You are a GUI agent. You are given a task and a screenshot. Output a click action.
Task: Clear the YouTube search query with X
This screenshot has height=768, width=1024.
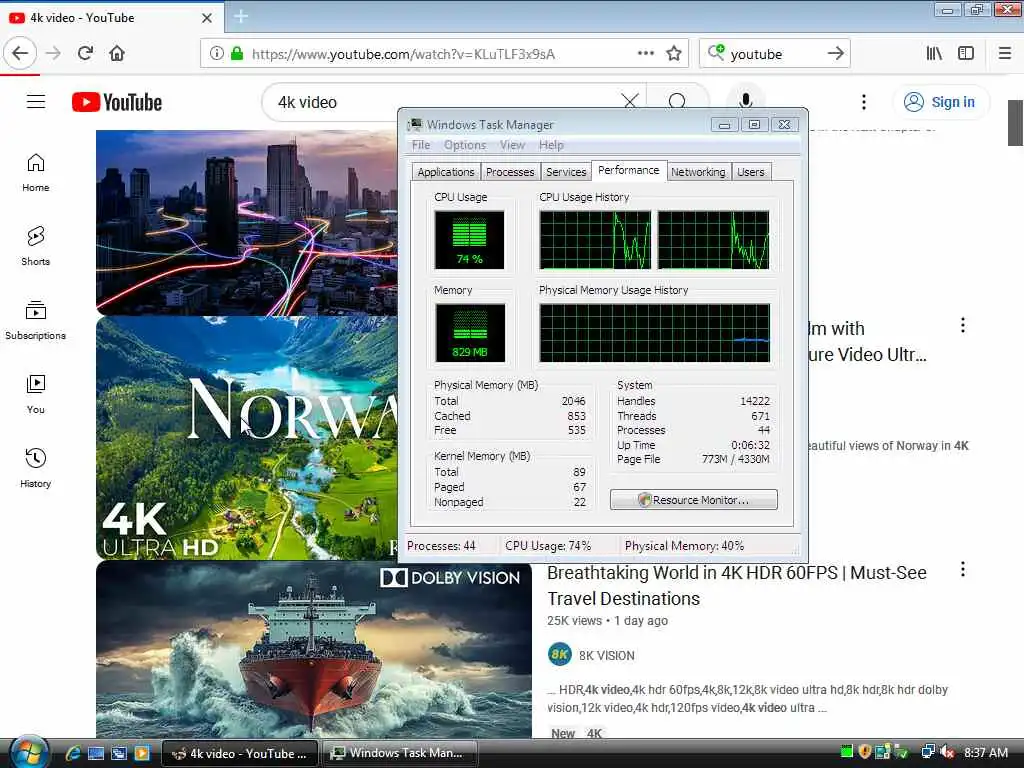630,102
